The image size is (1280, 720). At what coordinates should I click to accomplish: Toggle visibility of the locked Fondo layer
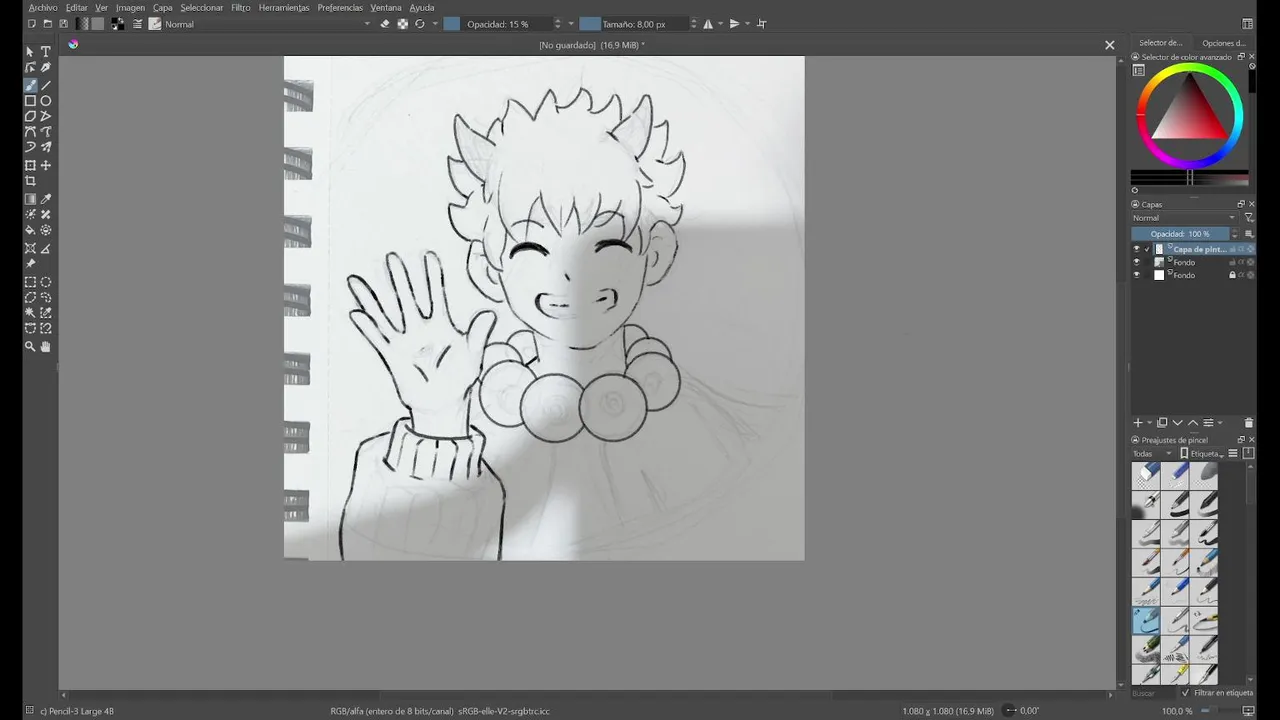click(1136, 275)
